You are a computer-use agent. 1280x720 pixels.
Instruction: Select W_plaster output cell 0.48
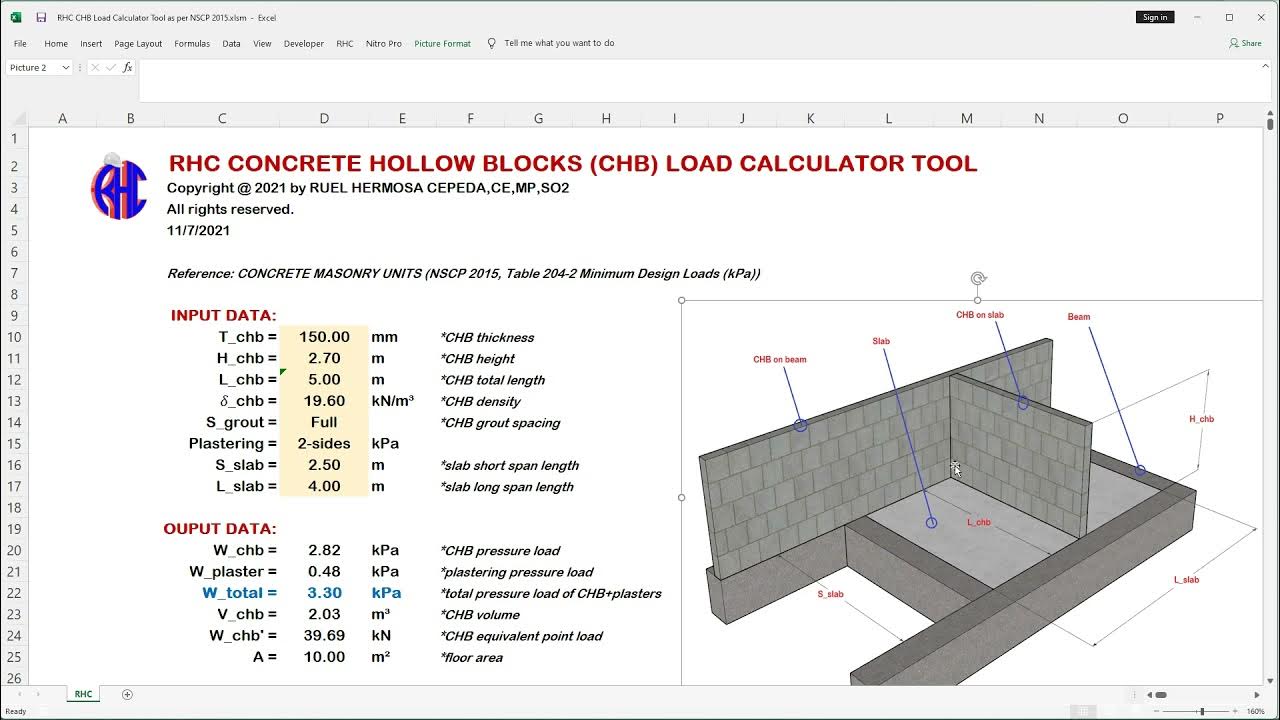click(x=324, y=572)
